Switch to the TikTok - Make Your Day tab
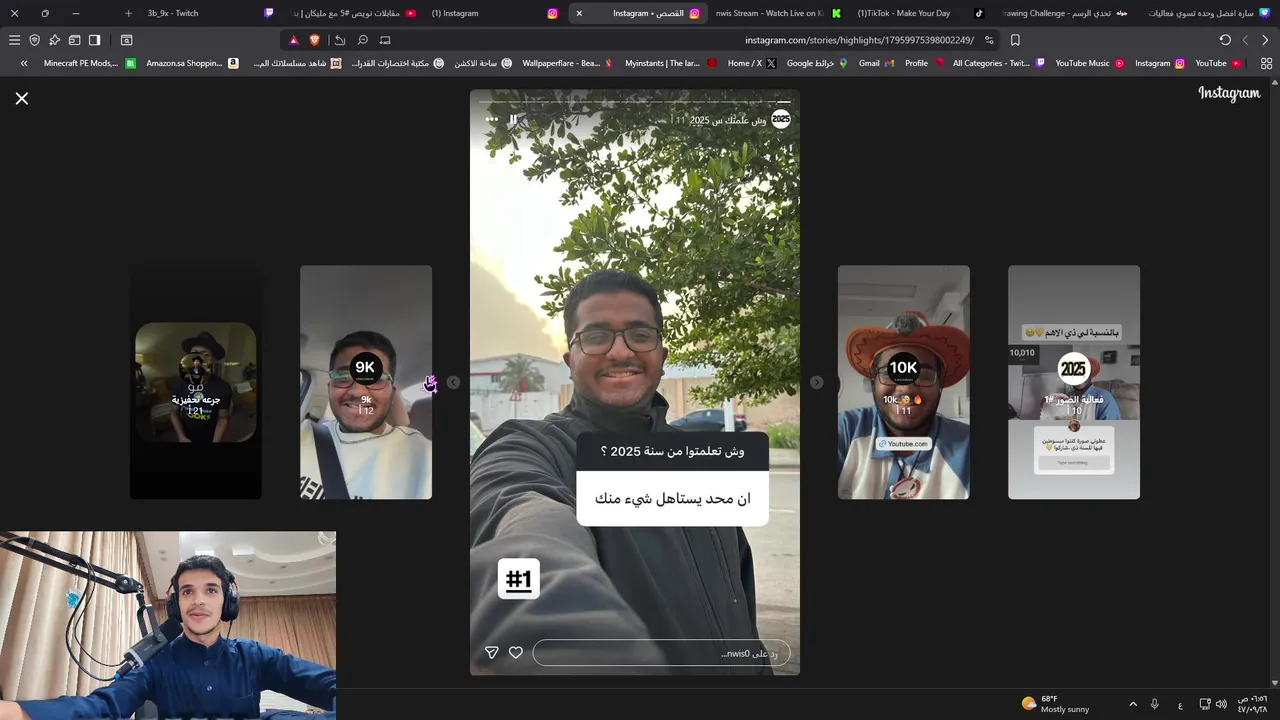 pyautogui.click(x=920, y=13)
